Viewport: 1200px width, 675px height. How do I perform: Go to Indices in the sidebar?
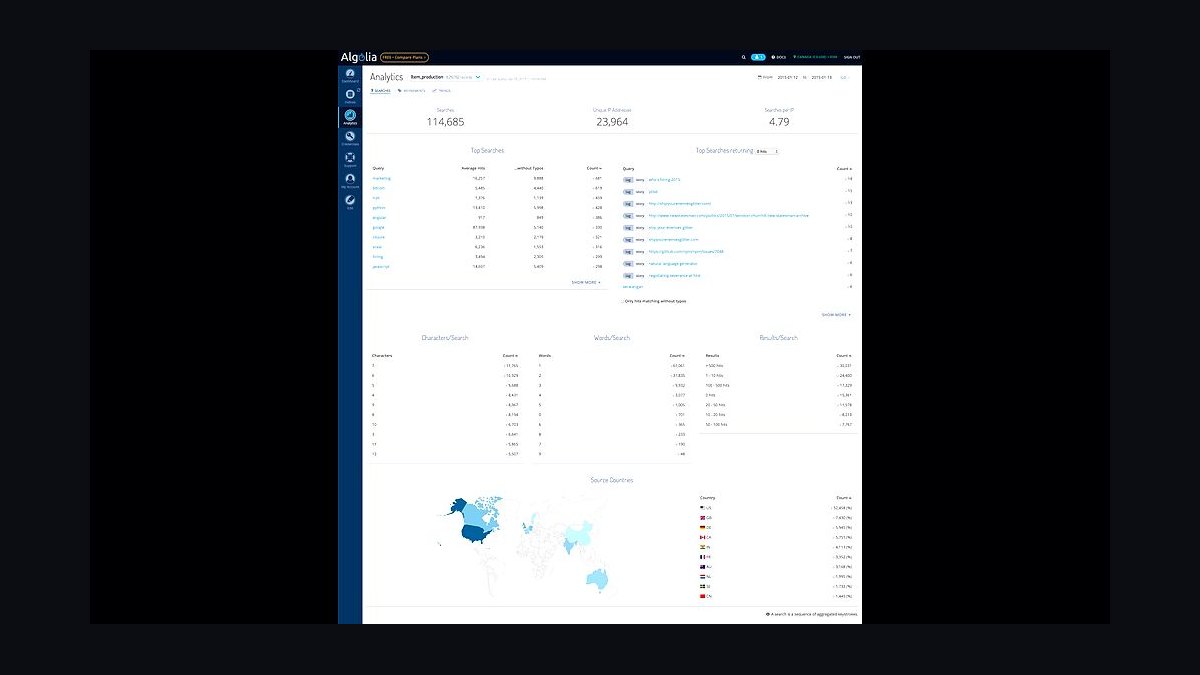(x=350, y=95)
